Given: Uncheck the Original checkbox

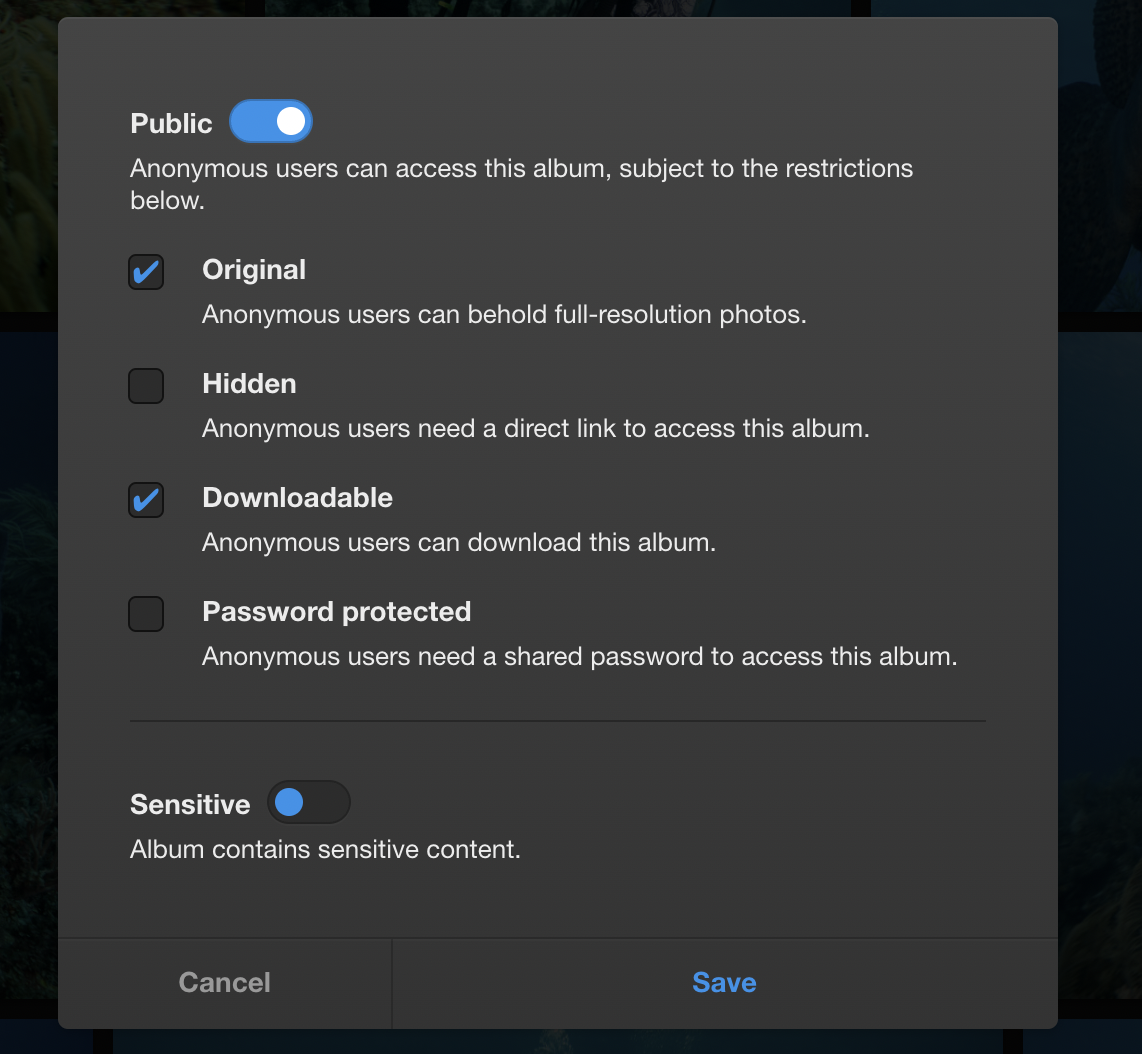Looking at the screenshot, I should tap(145, 271).
